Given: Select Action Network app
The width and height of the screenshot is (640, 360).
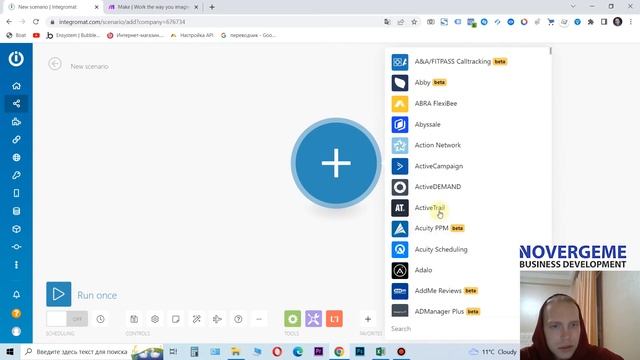Looking at the screenshot, I should click(468, 145).
